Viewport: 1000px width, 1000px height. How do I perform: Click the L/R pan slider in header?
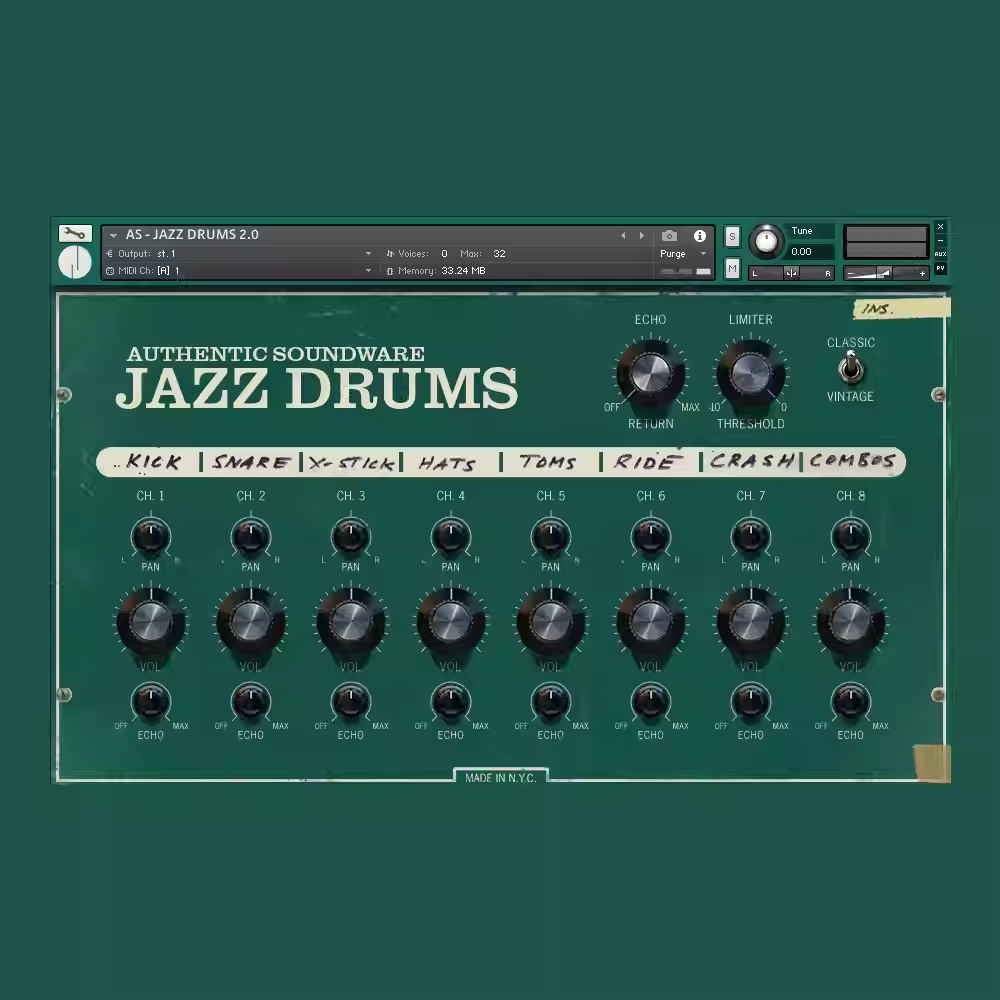pyautogui.click(x=791, y=274)
